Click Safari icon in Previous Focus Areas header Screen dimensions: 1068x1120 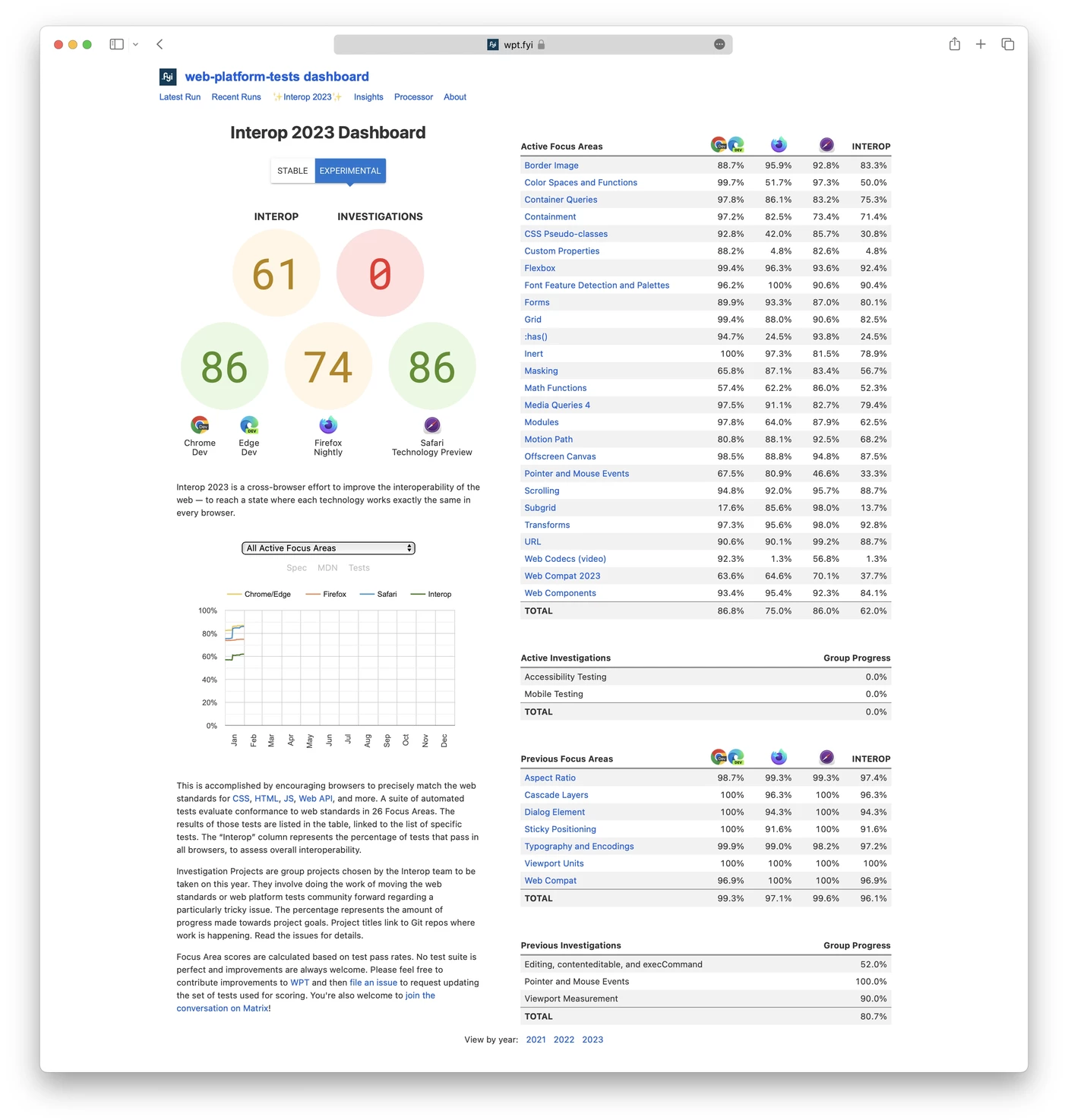(x=827, y=757)
